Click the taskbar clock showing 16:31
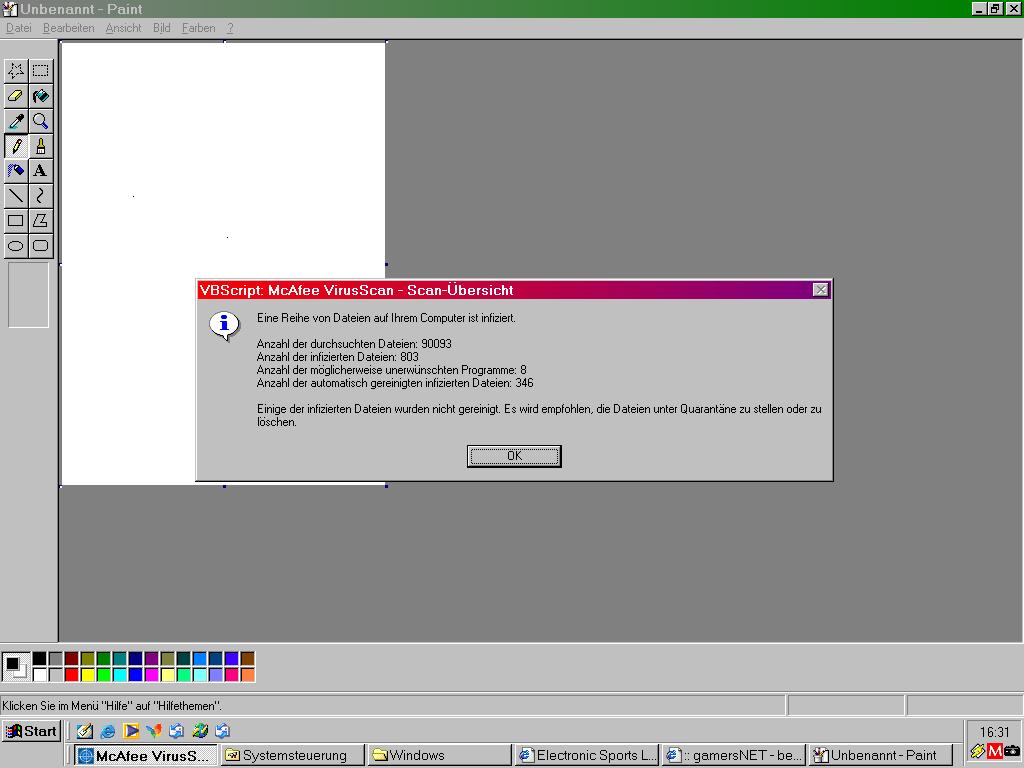This screenshot has width=1024, height=768. (x=994, y=732)
